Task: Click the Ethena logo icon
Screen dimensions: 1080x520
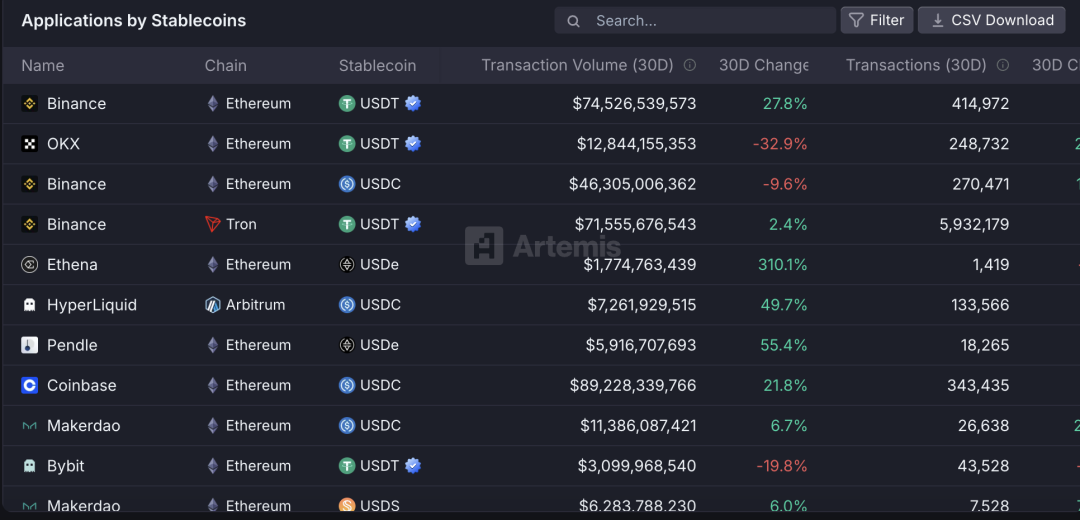Action: point(30,265)
